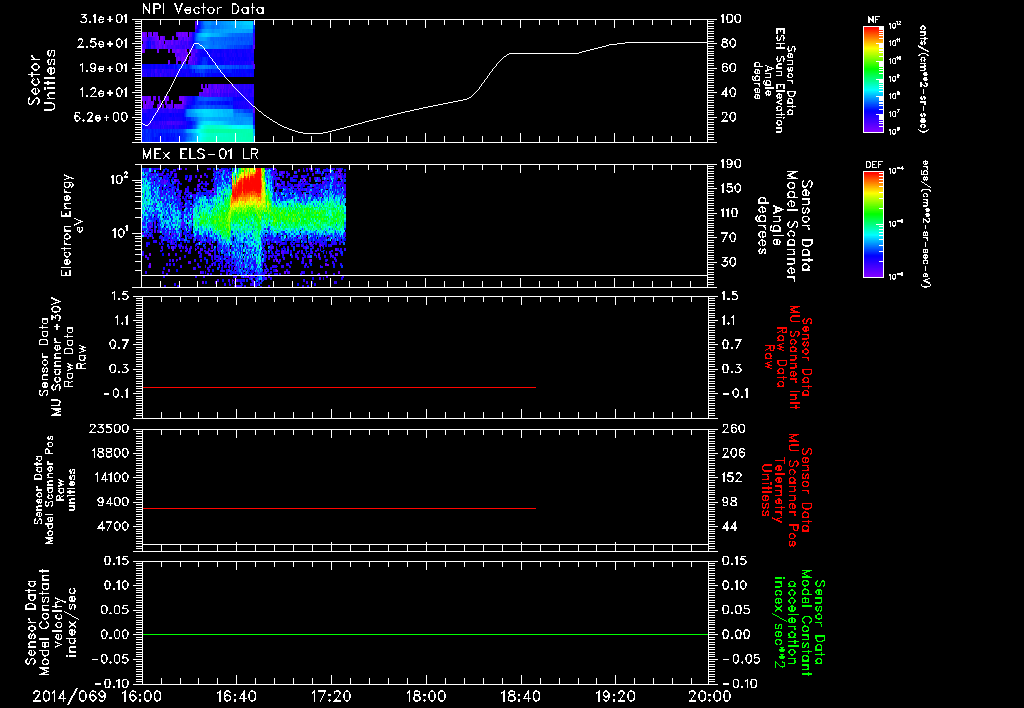
Task: Click the '4700' scanner position tick label
Action: (x=114, y=526)
